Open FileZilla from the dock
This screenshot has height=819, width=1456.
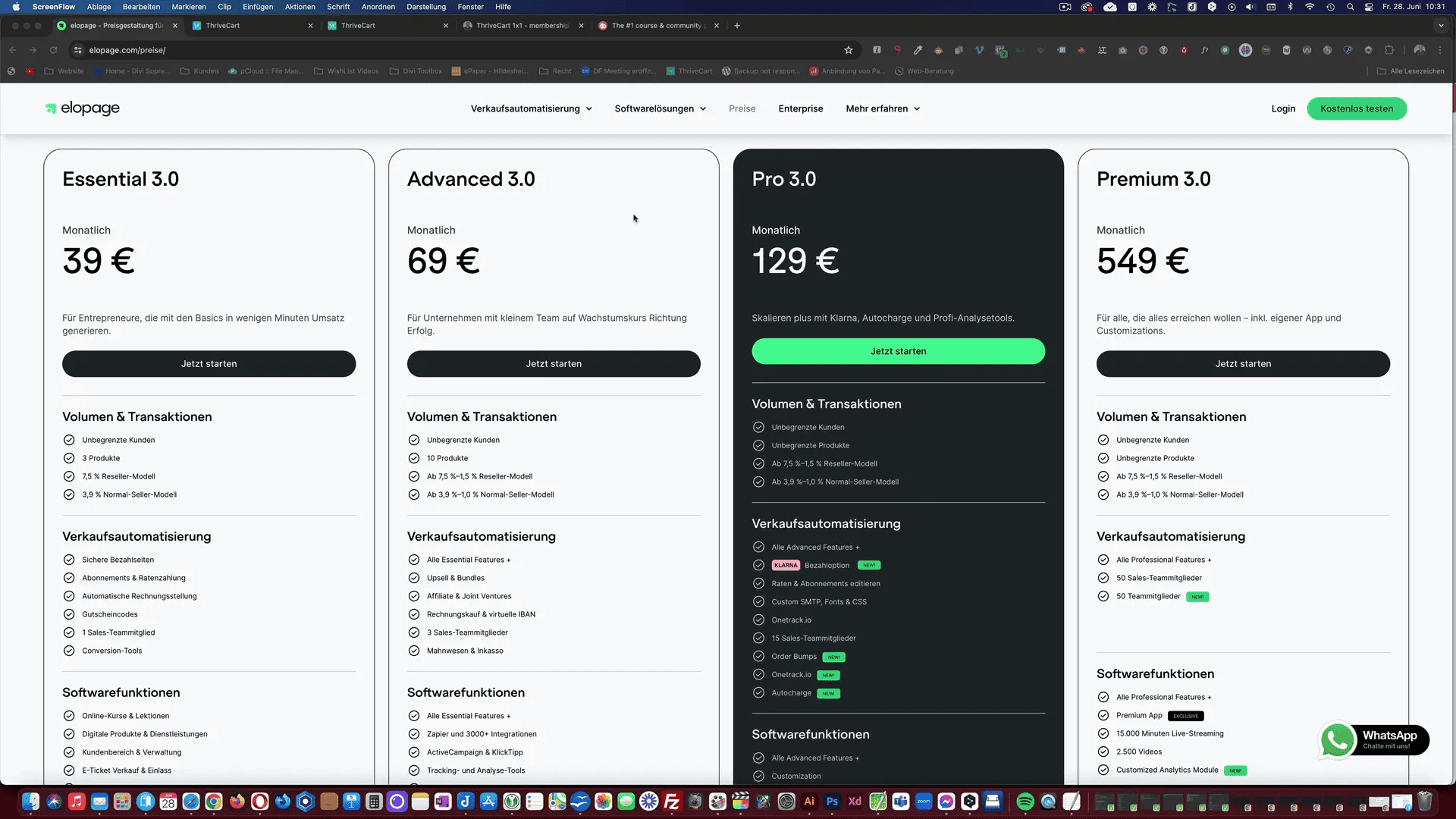click(x=672, y=802)
